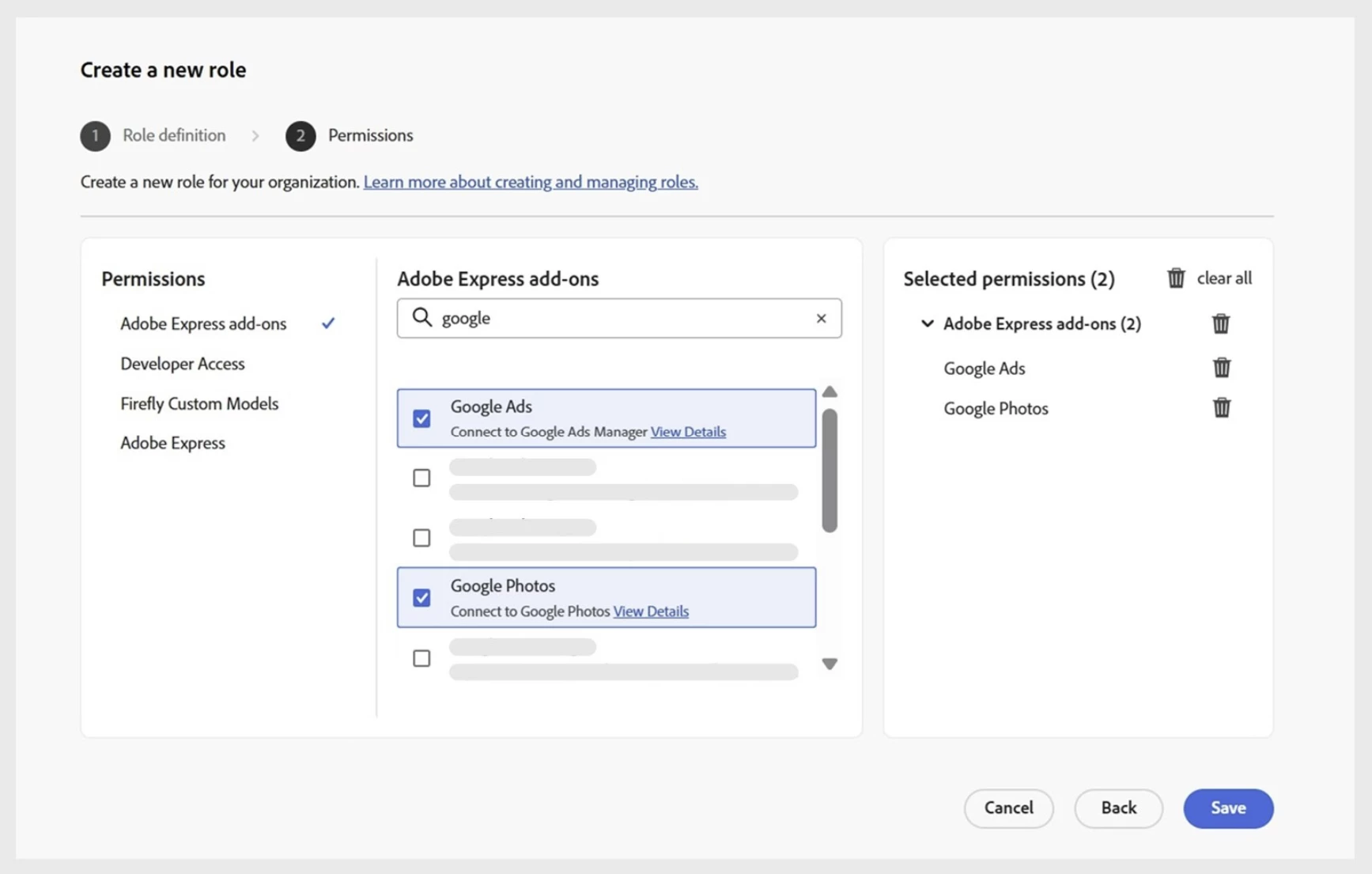Check the box below Google Ads
Screen dimensions: 1372x874
point(421,478)
